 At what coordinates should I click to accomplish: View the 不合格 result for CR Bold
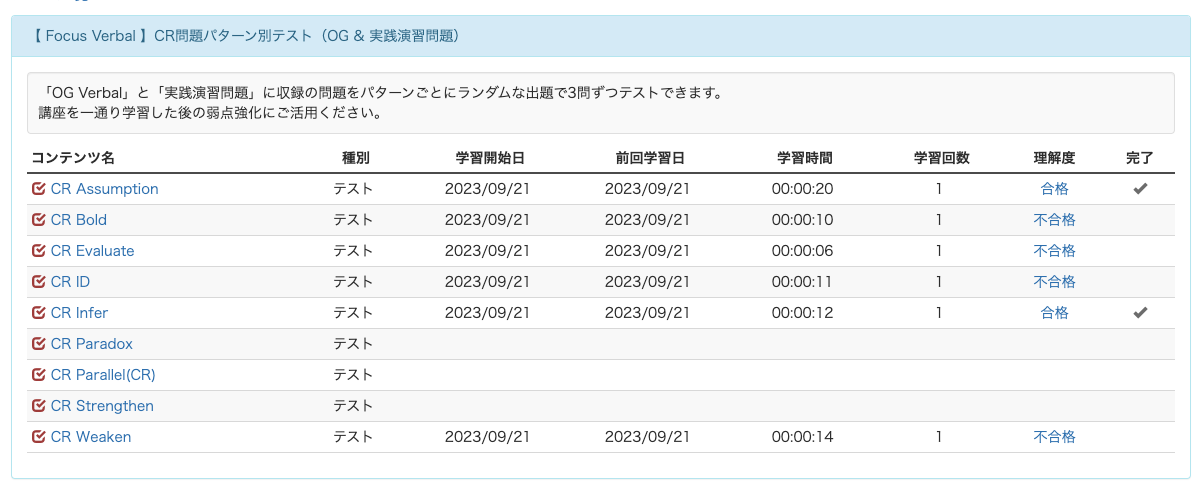point(1054,220)
